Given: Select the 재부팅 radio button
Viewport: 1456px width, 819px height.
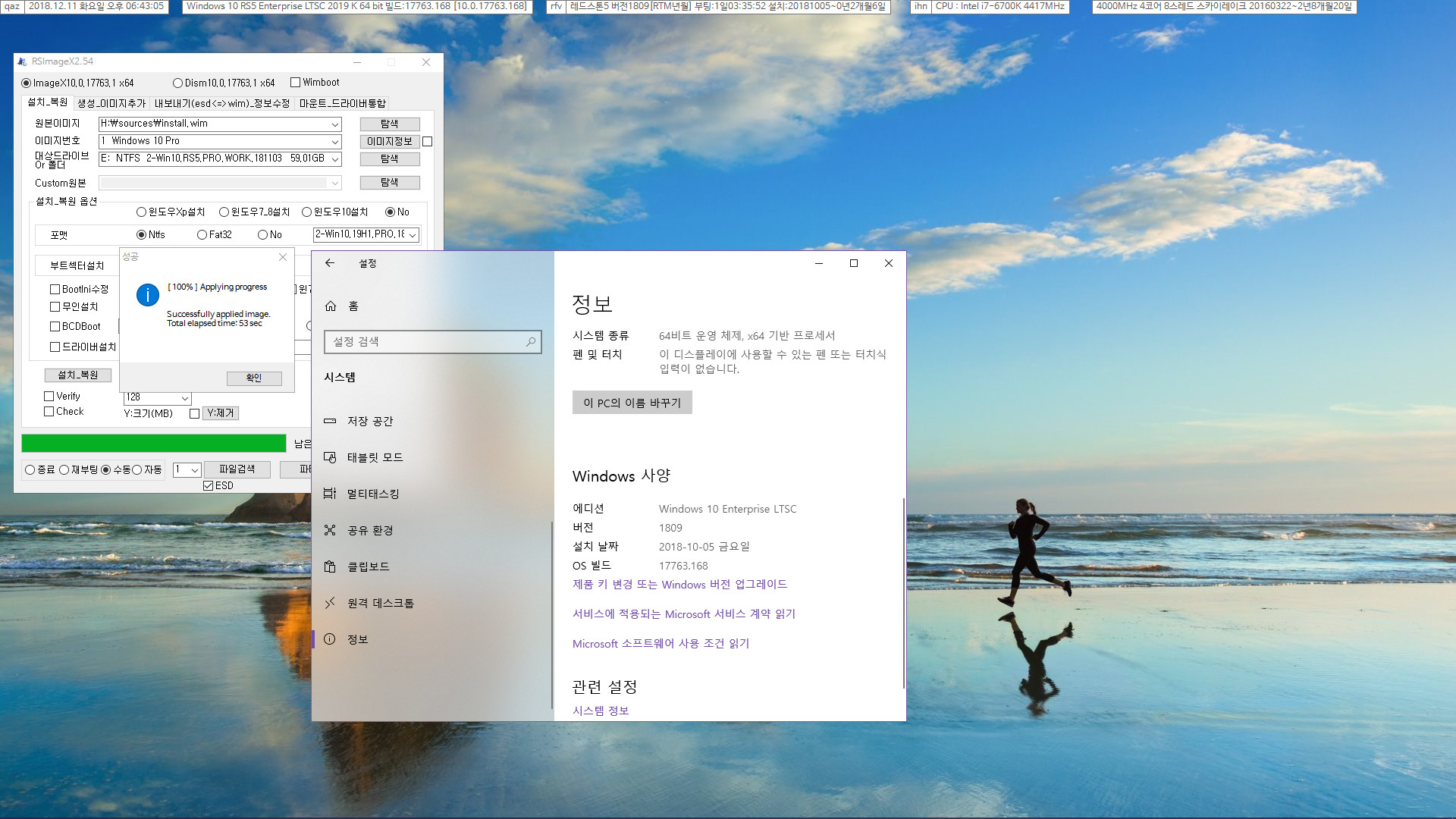Looking at the screenshot, I should pos(64,470).
